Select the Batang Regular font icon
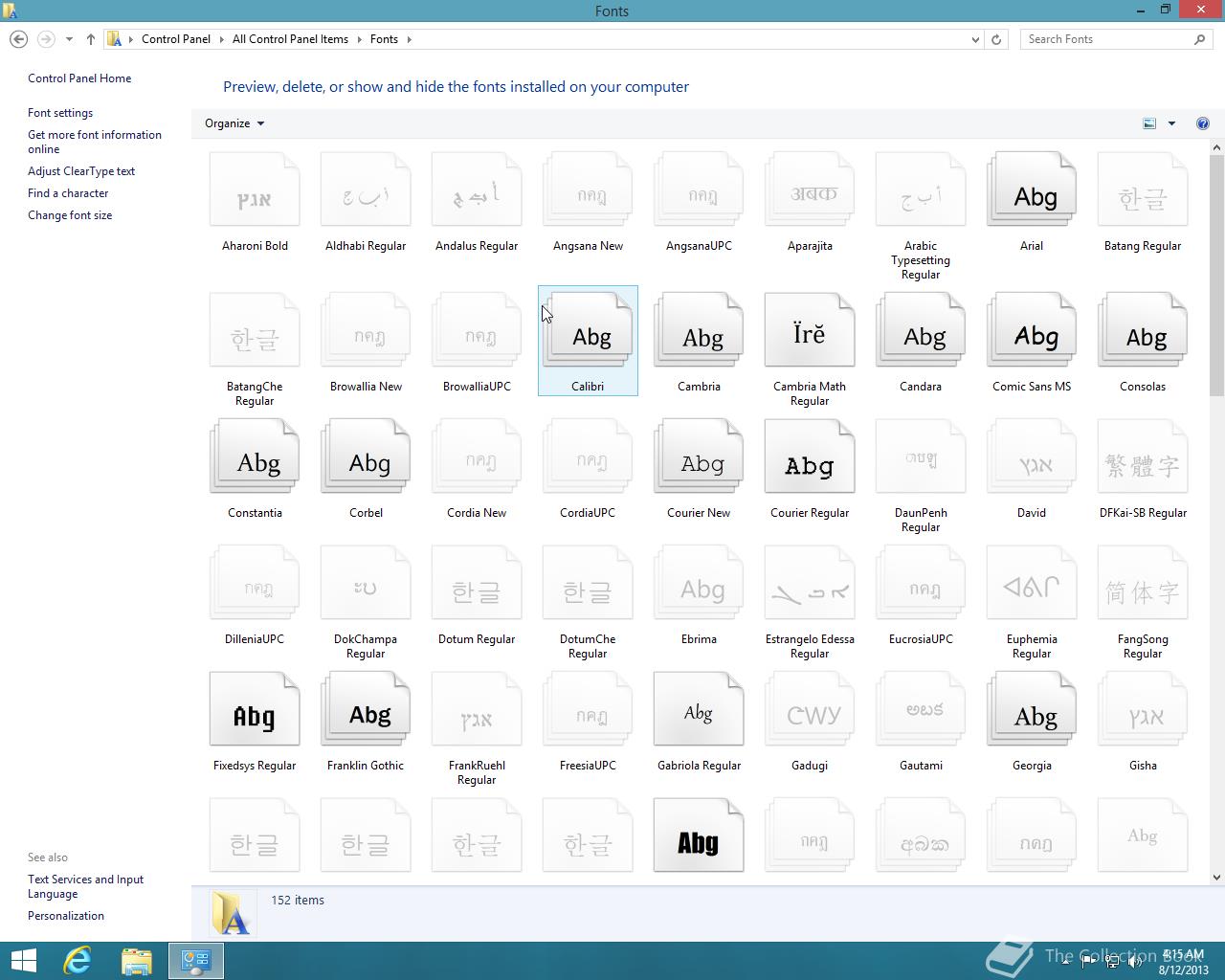The height and width of the screenshot is (980, 1225). pos(1143,189)
